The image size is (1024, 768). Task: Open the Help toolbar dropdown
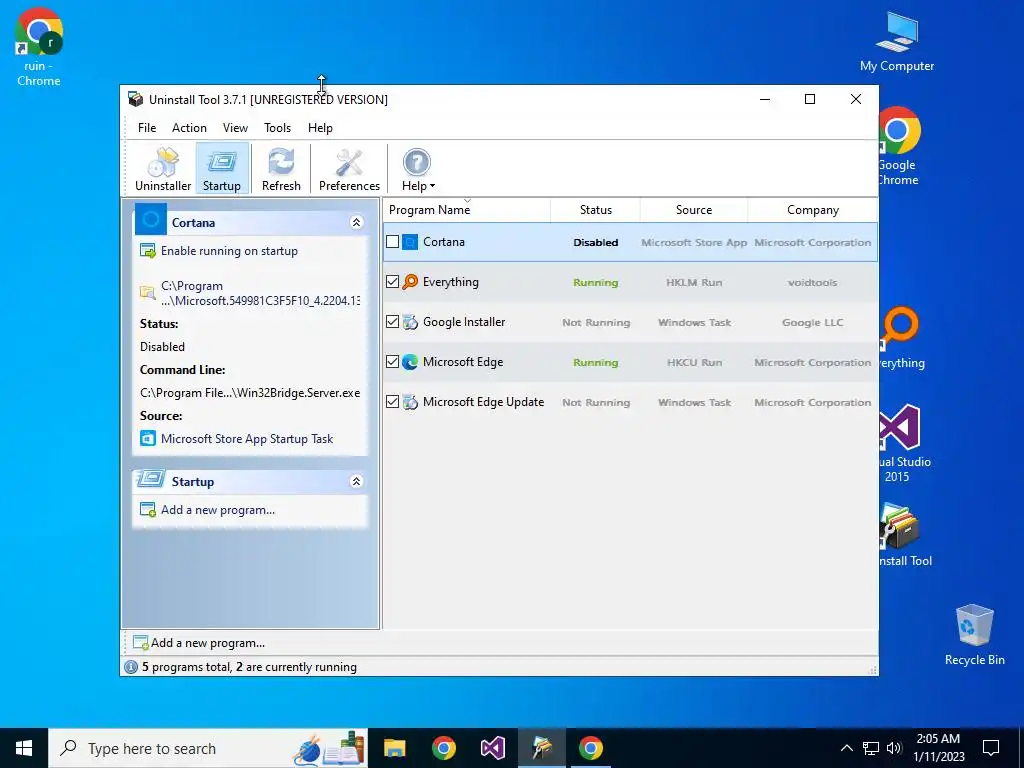pos(417,168)
